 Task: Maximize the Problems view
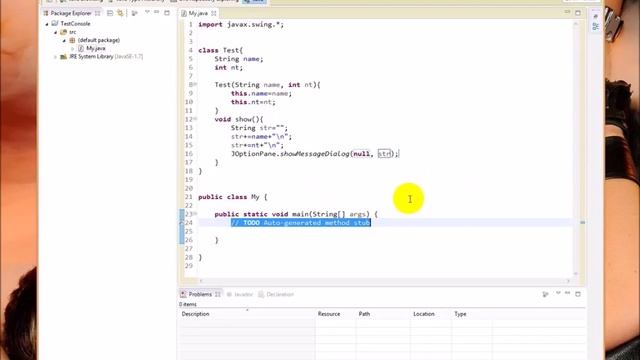coord(578,293)
